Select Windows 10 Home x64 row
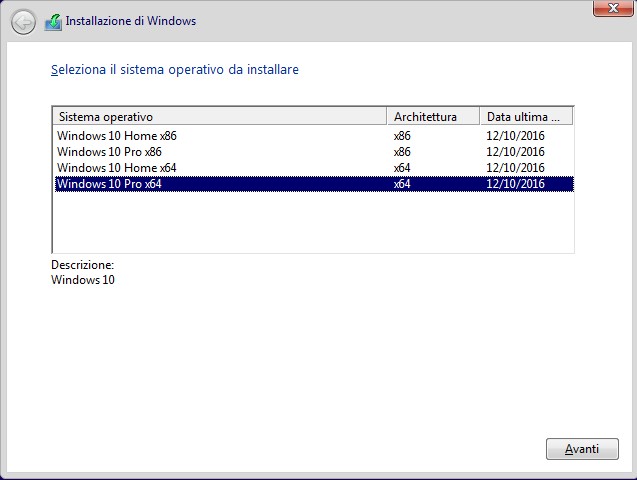Image resolution: width=637 pixels, height=480 pixels. click(x=314, y=168)
